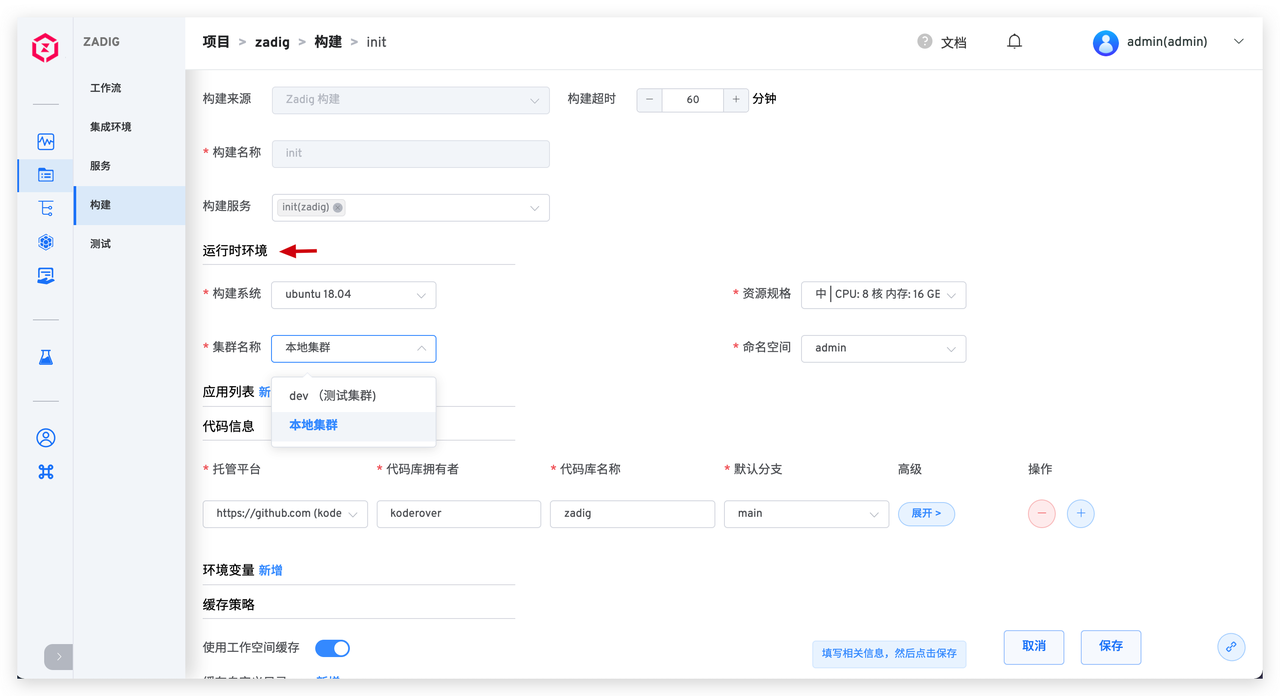1280x696 pixels.
Task: Select 本地集群 option in dropdown list
Action: pos(354,426)
